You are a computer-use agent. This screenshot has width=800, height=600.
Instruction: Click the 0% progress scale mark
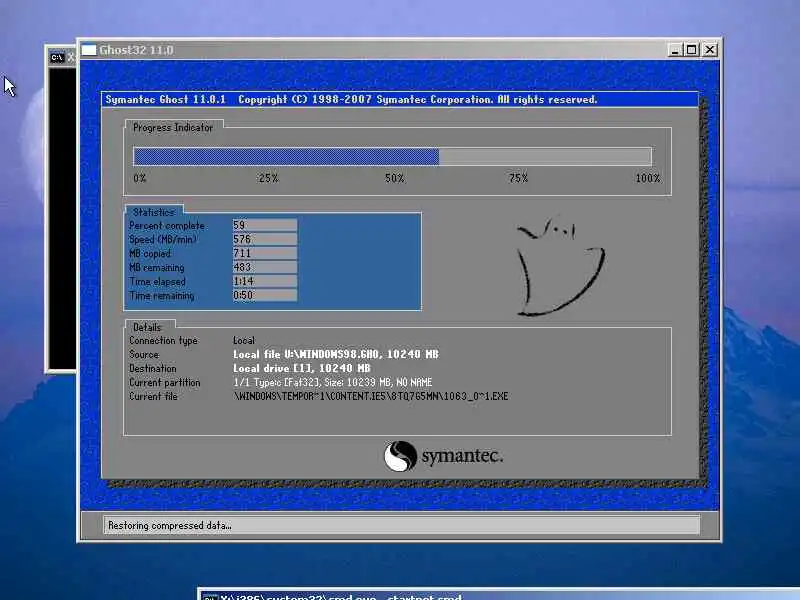(139, 178)
